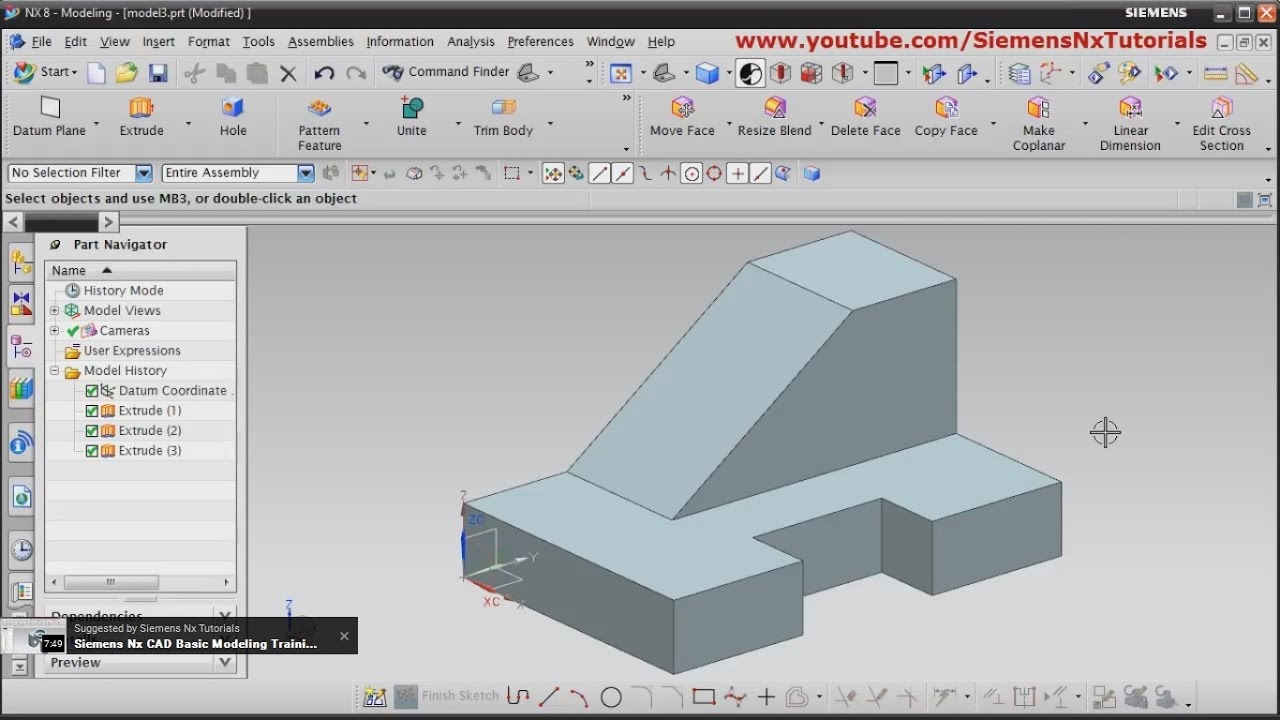1280x720 pixels.
Task: Open the Tools menu
Action: 258,42
